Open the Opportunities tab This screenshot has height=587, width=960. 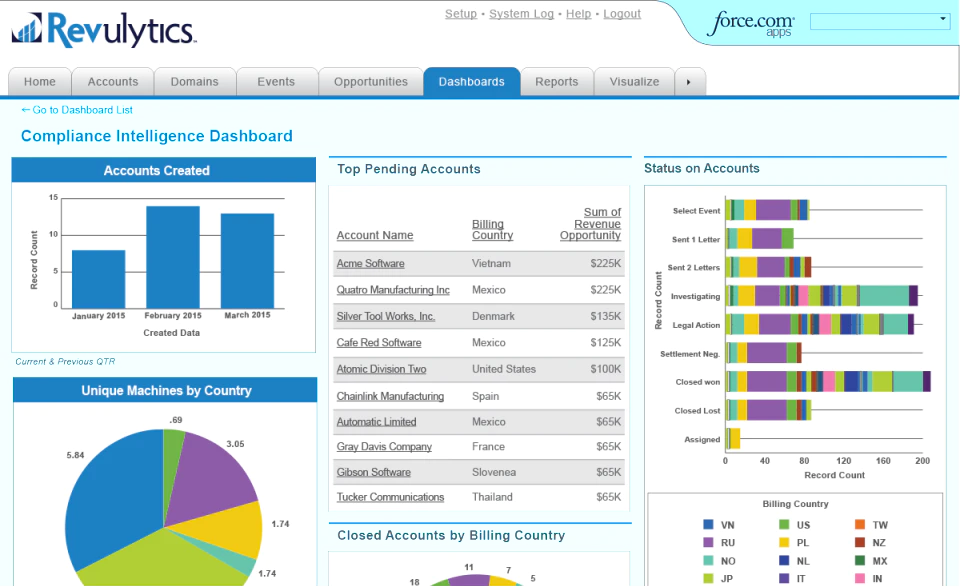click(370, 82)
